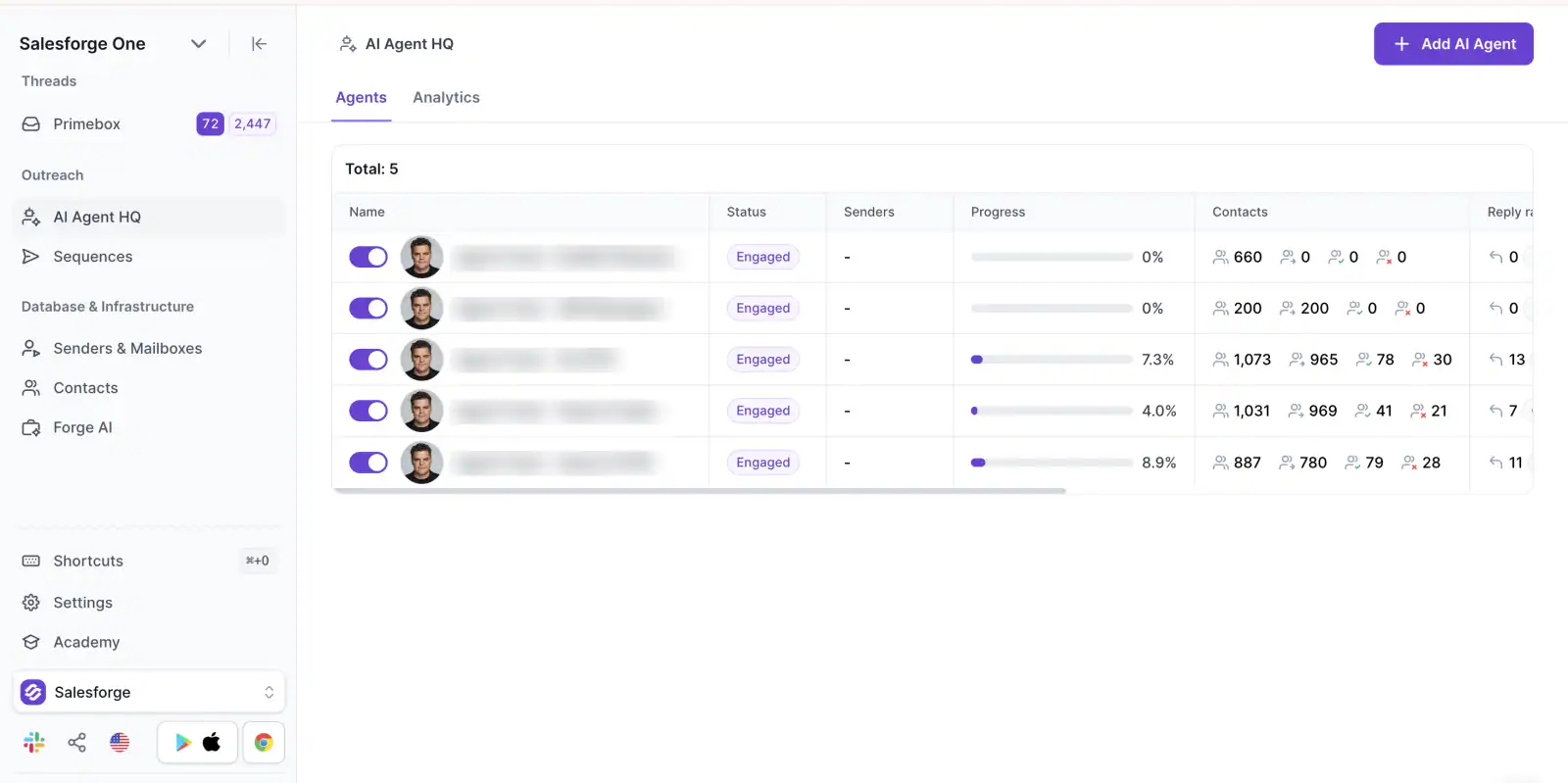
Task: Click the Progress column header
Action: pos(998,213)
